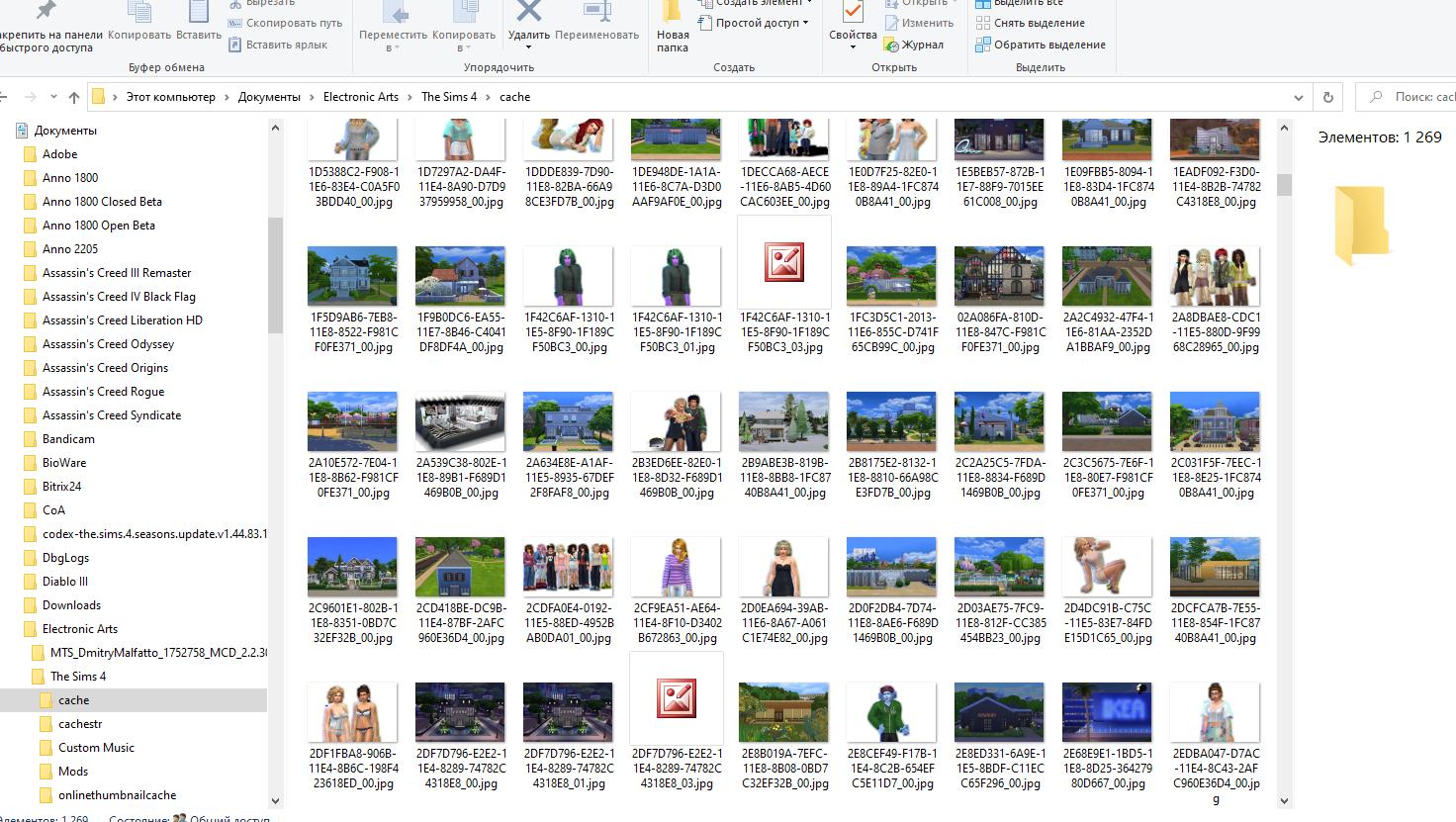Screen dimensions: 1456x822
Task: Open the Move to (Переместить в) dropdown
Action: 393,40
